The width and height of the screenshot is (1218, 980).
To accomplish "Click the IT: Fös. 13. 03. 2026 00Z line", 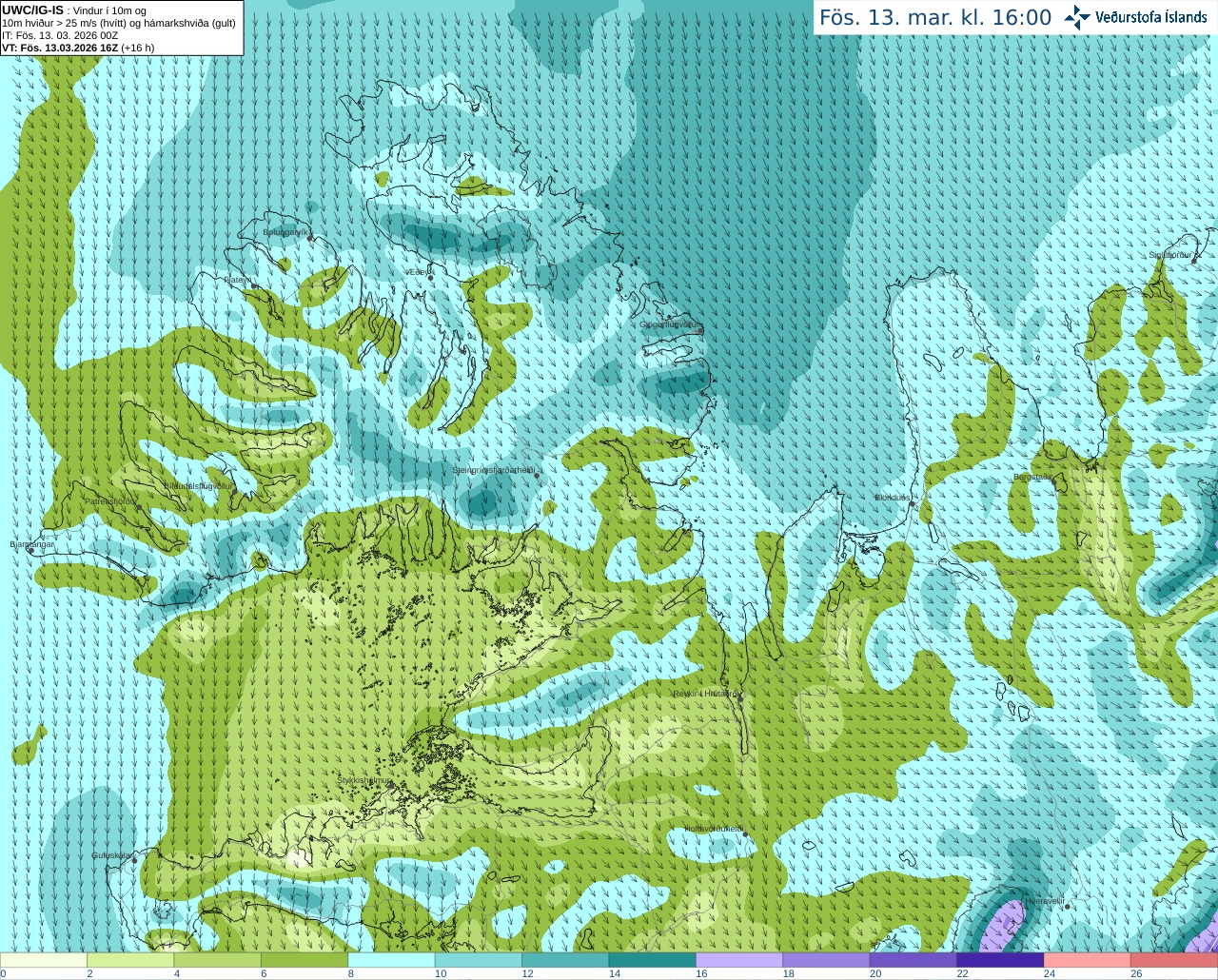I will coord(60,35).
